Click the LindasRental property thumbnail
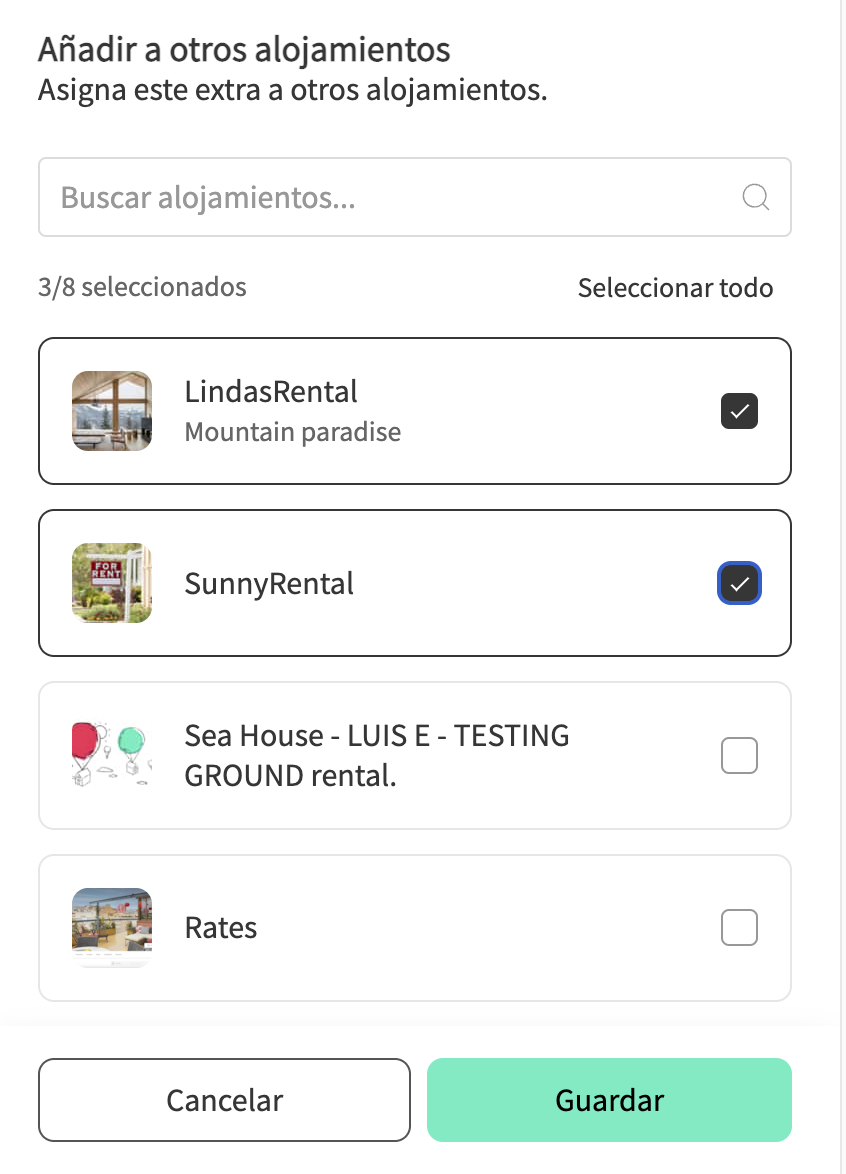This screenshot has height=1174, width=846. tap(112, 411)
